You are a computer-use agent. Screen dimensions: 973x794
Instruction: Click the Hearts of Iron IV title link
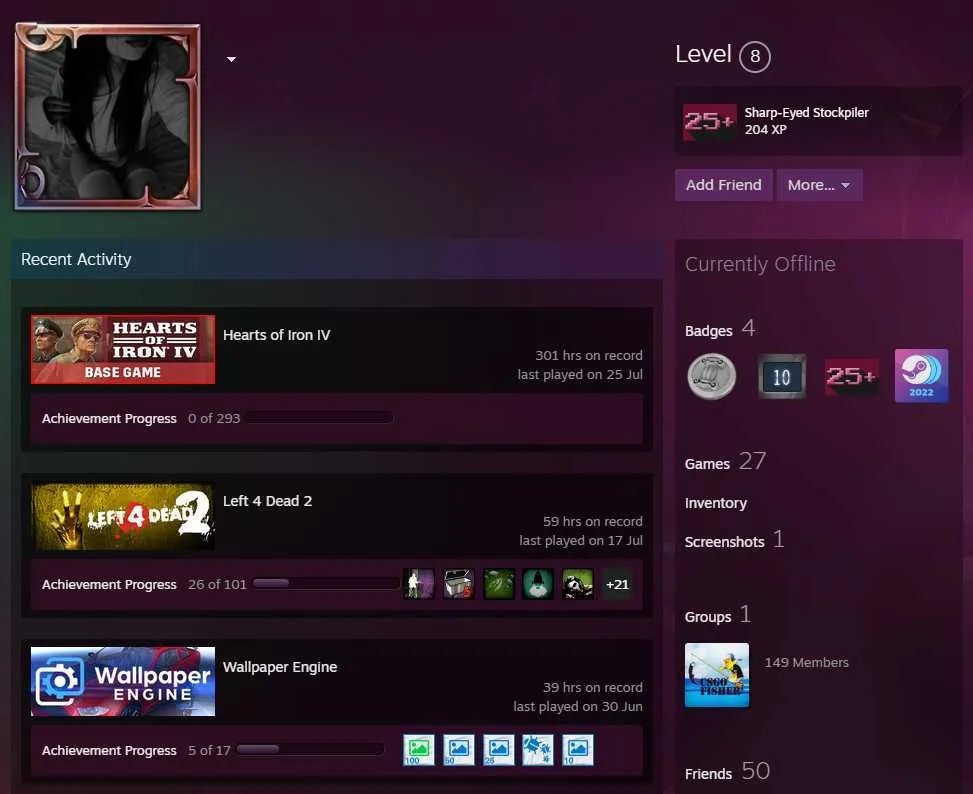pyautogui.click(x=277, y=335)
